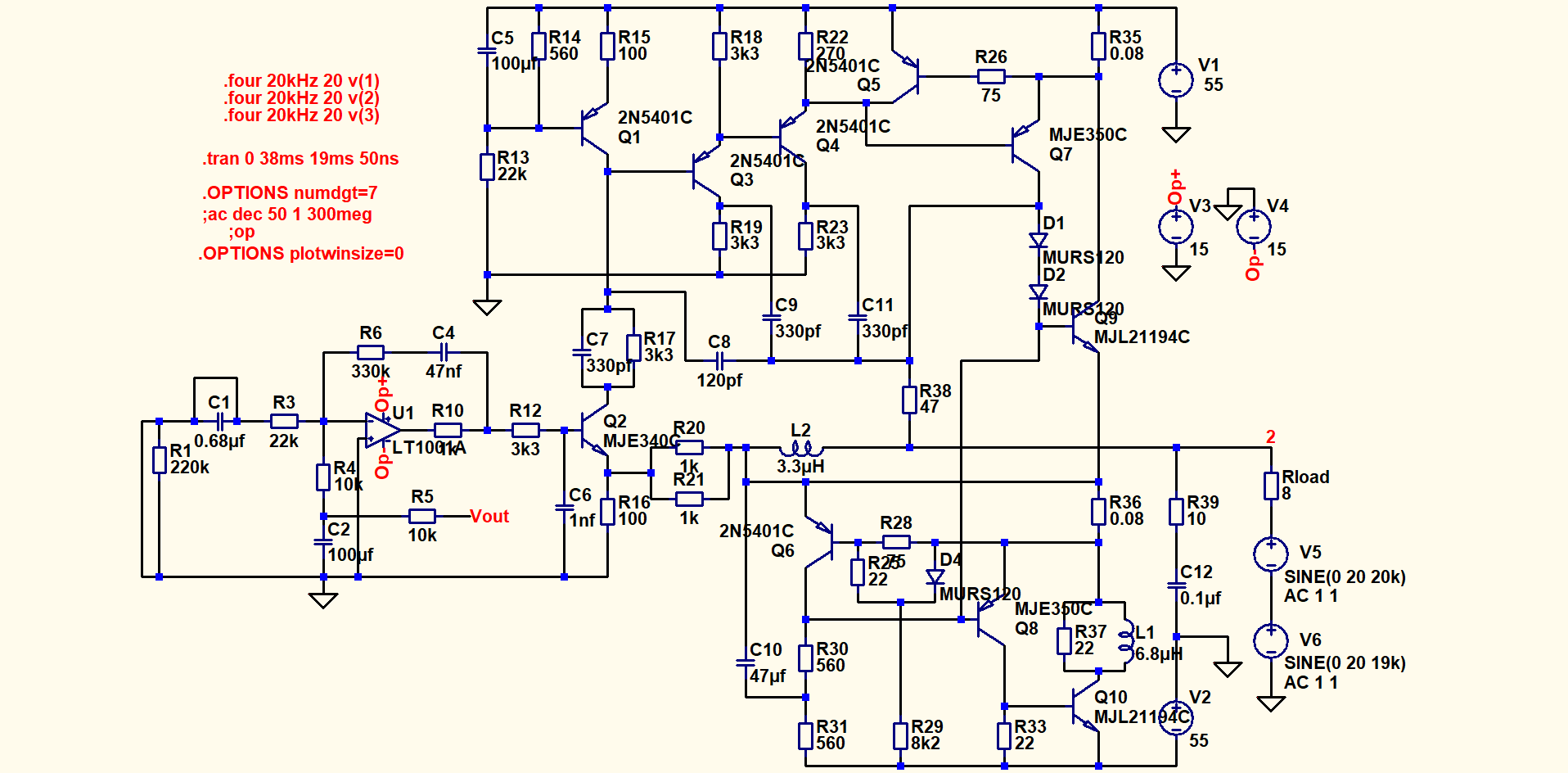Click the R26 resistor body
The image size is (1568, 773).
(991, 77)
